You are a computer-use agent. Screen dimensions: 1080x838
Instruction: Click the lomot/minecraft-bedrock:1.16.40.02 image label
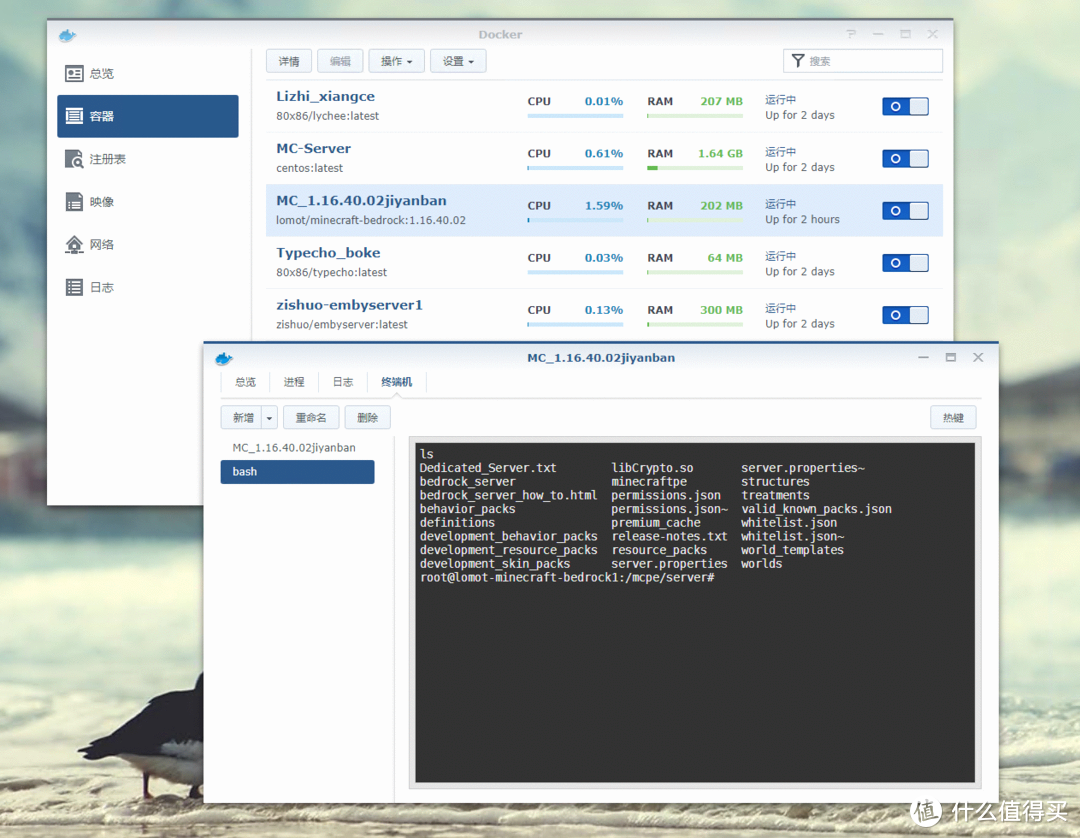[x=371, y=220]
